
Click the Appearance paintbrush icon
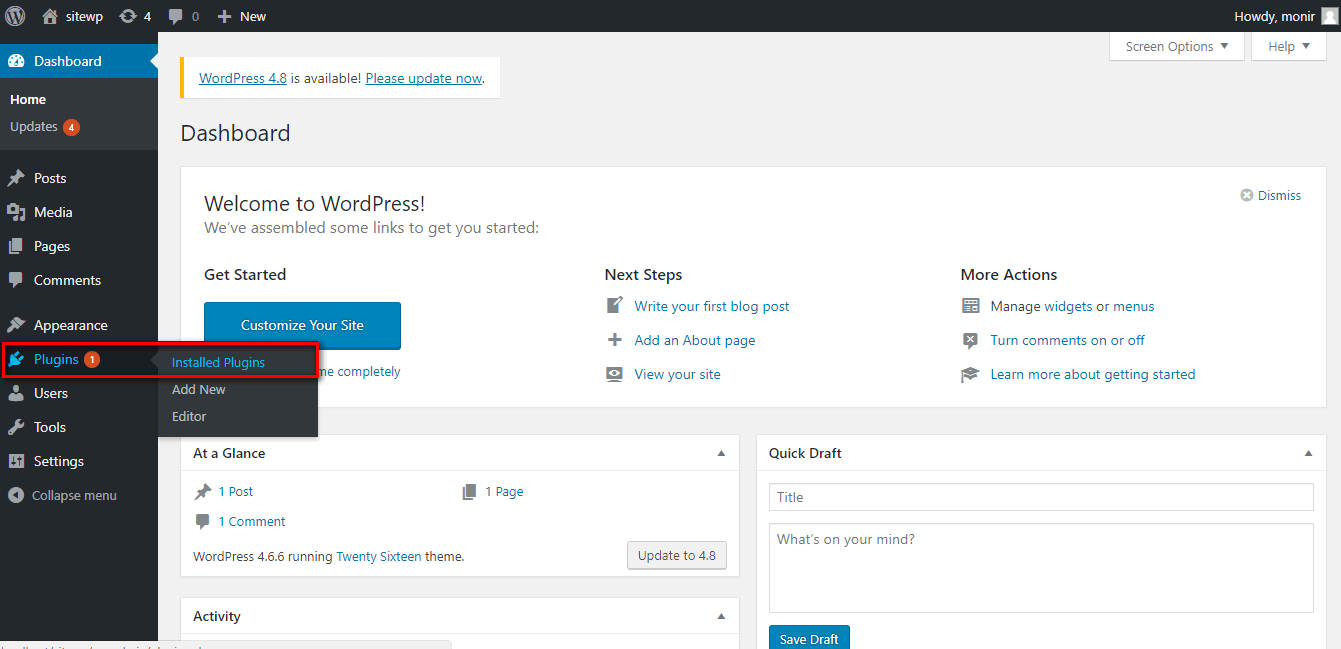[x=16, y=325]
